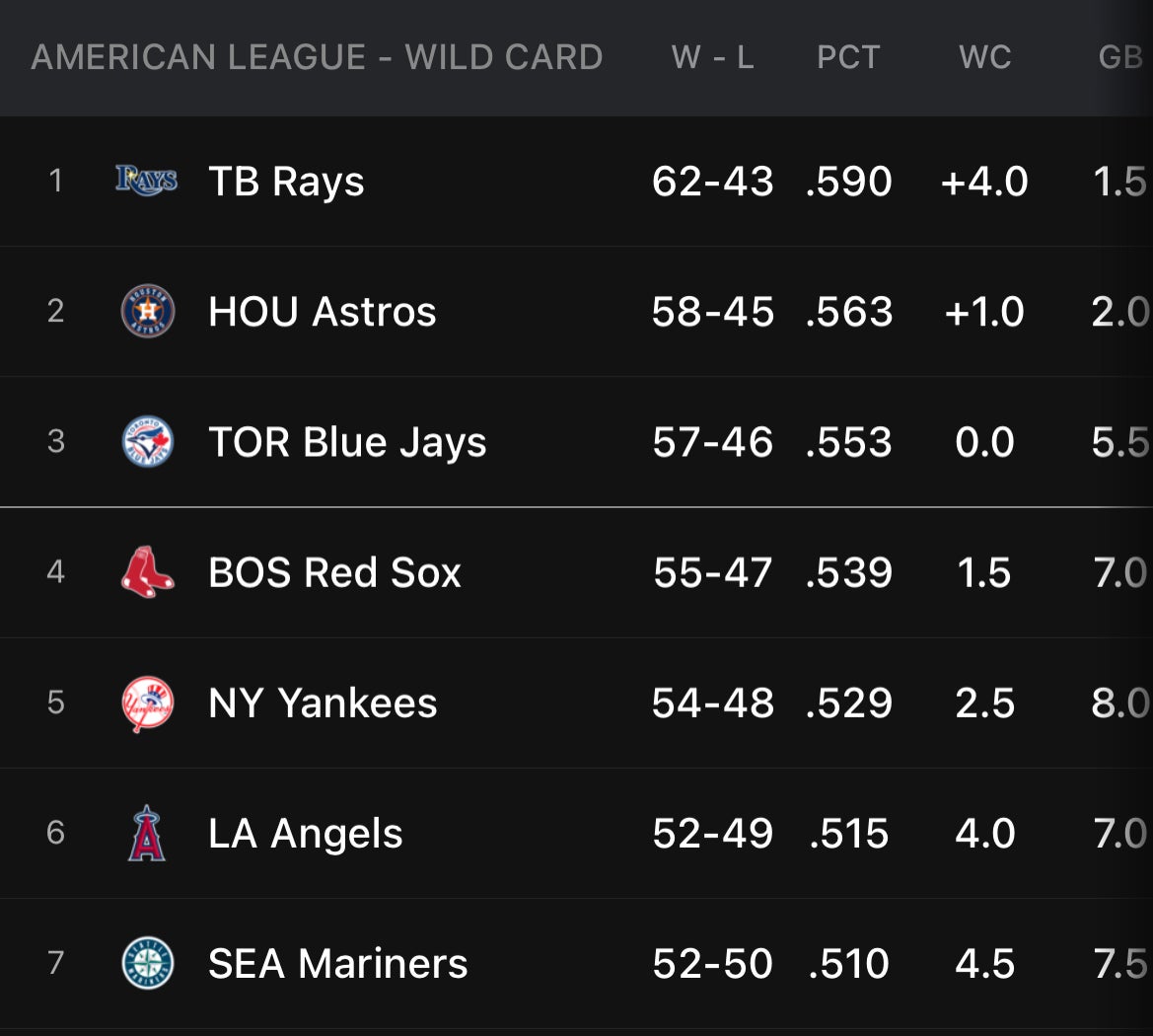The height and width of the screenshot is (1036, 1153).
Task: Open the BOS Red Sox team page
Action: (x=334, y=572)
